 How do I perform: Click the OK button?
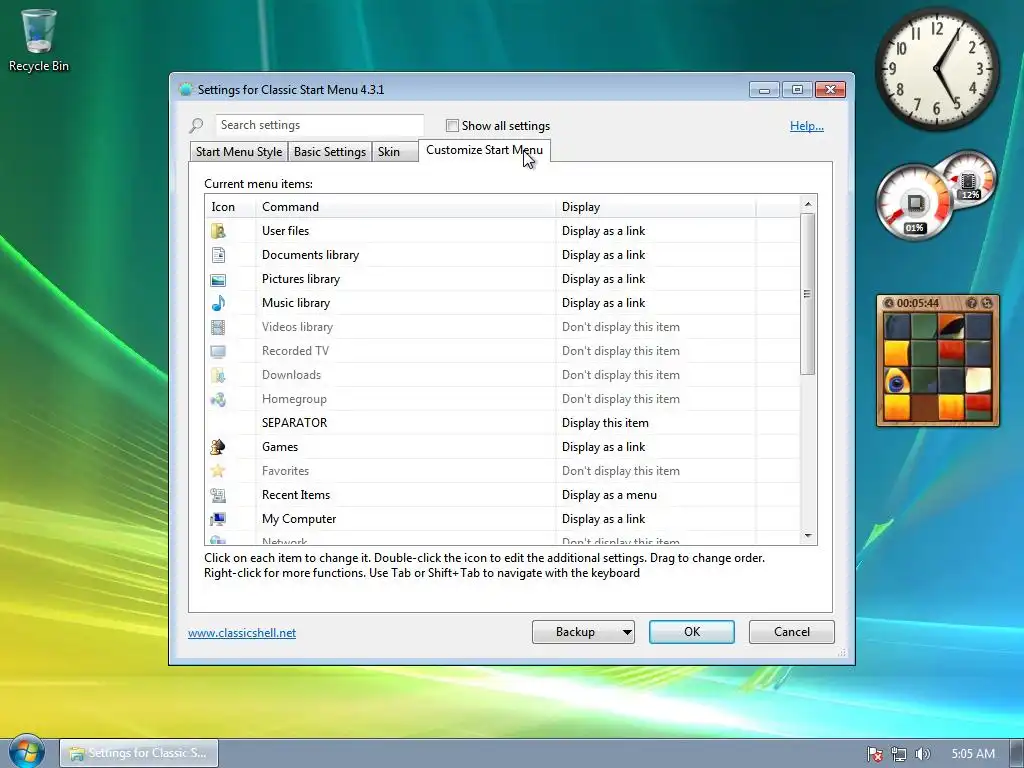click(692, 632)
